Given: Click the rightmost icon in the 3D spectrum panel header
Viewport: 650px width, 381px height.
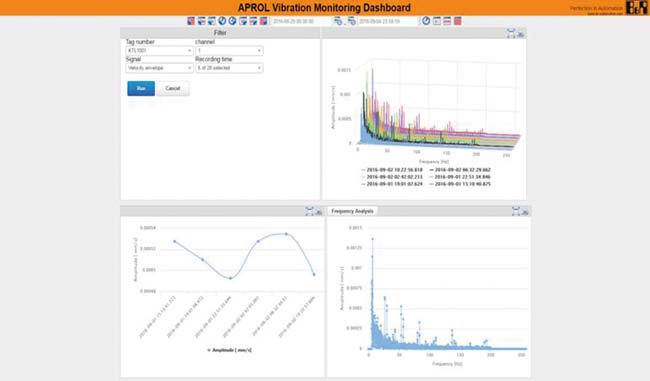Looking at the screenshot, I should pyautogui.click(x=521, y=34).
